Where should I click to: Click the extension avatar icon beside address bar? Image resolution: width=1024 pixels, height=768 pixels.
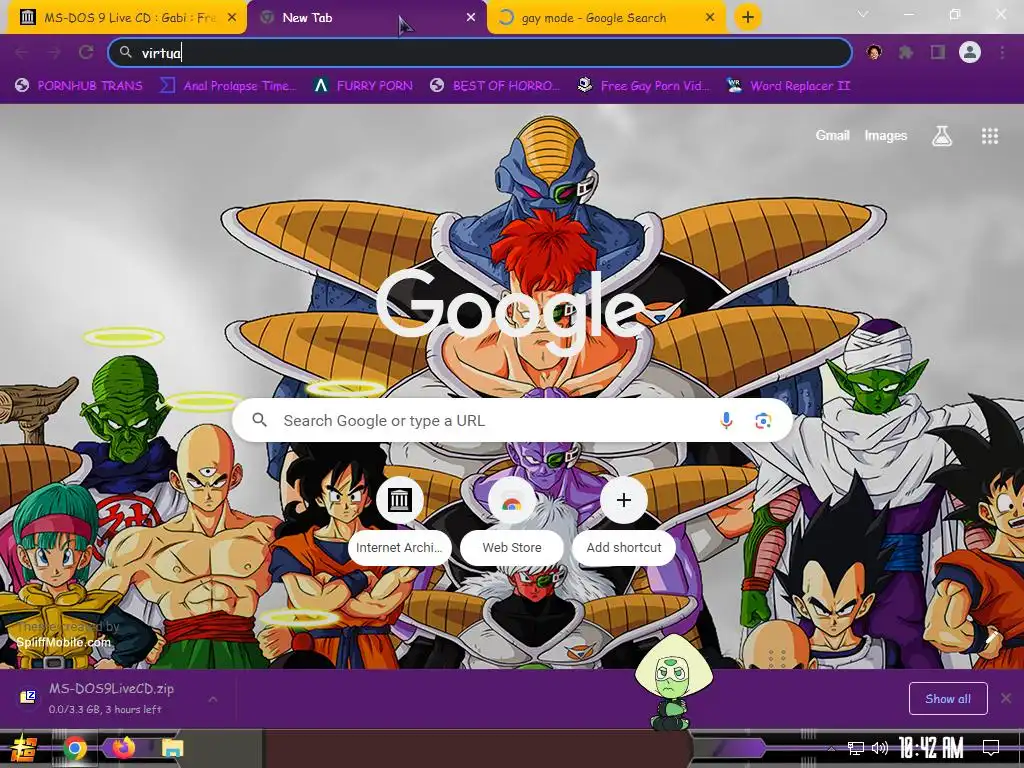click(x=874, y=52)
